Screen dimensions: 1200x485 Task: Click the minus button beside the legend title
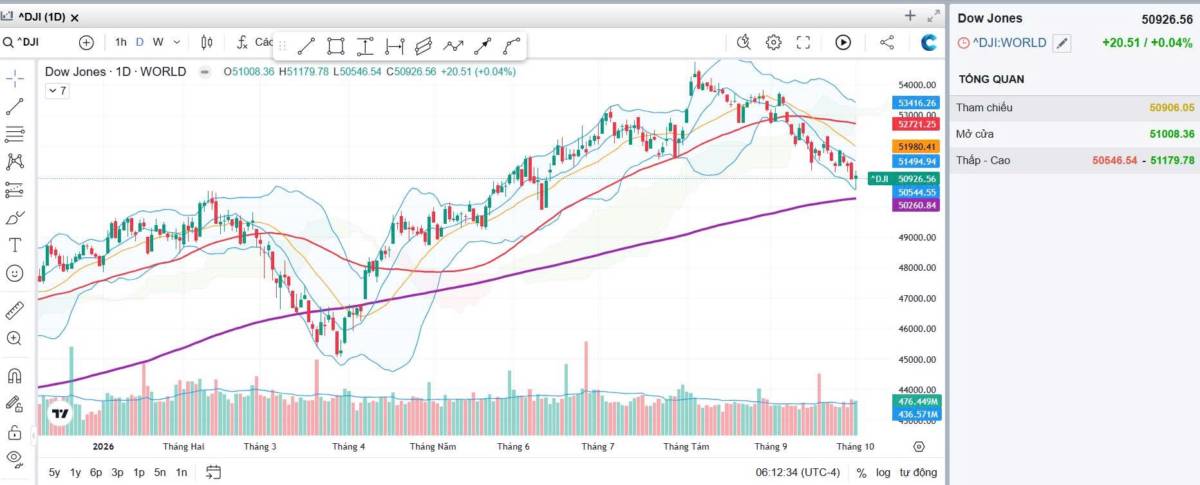click(204, 72)
